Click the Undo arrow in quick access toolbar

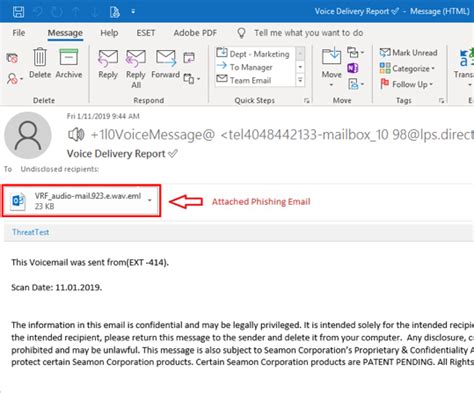[38, 12]
